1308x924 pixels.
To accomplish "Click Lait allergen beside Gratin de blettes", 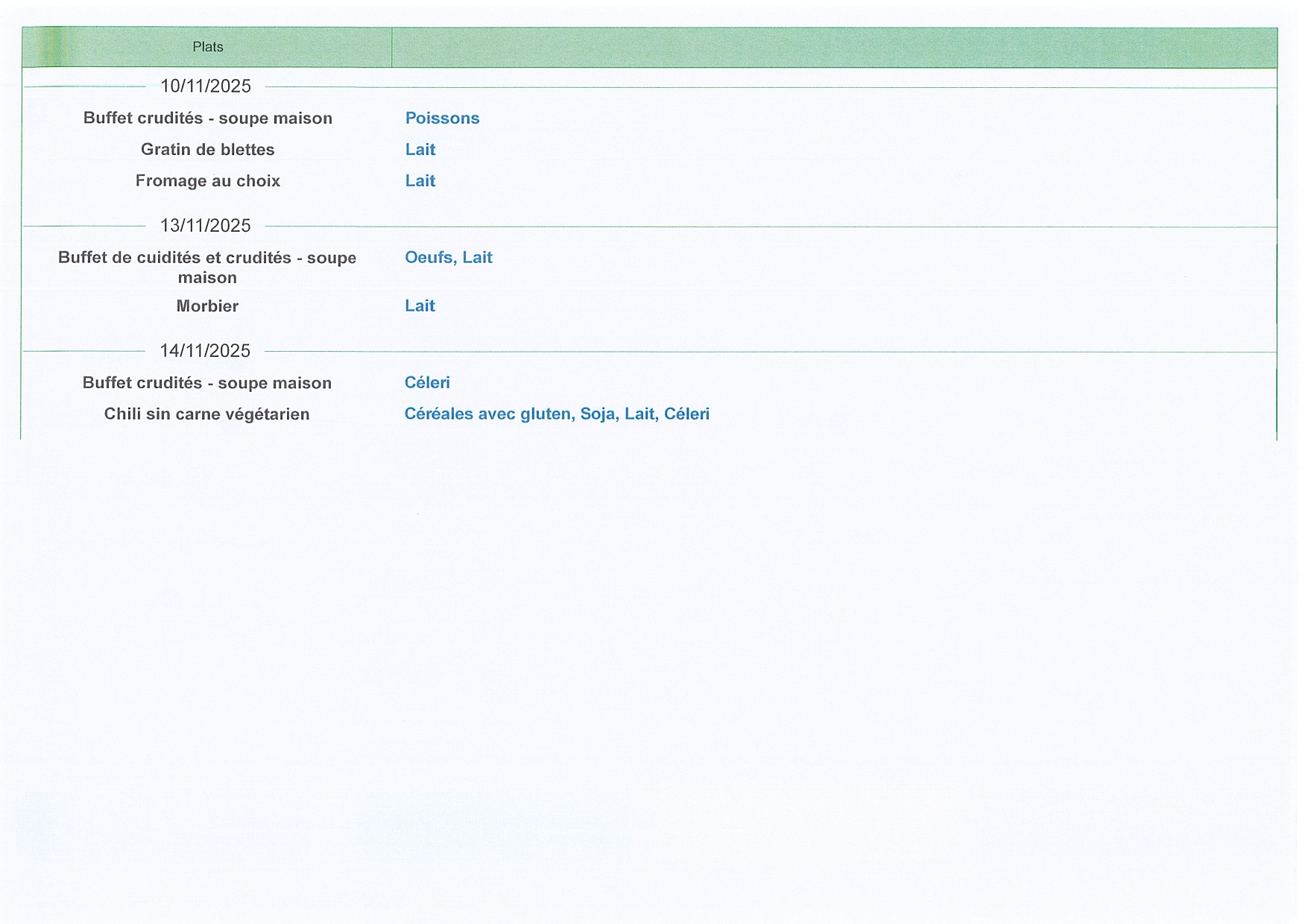I will click(420, 150).
